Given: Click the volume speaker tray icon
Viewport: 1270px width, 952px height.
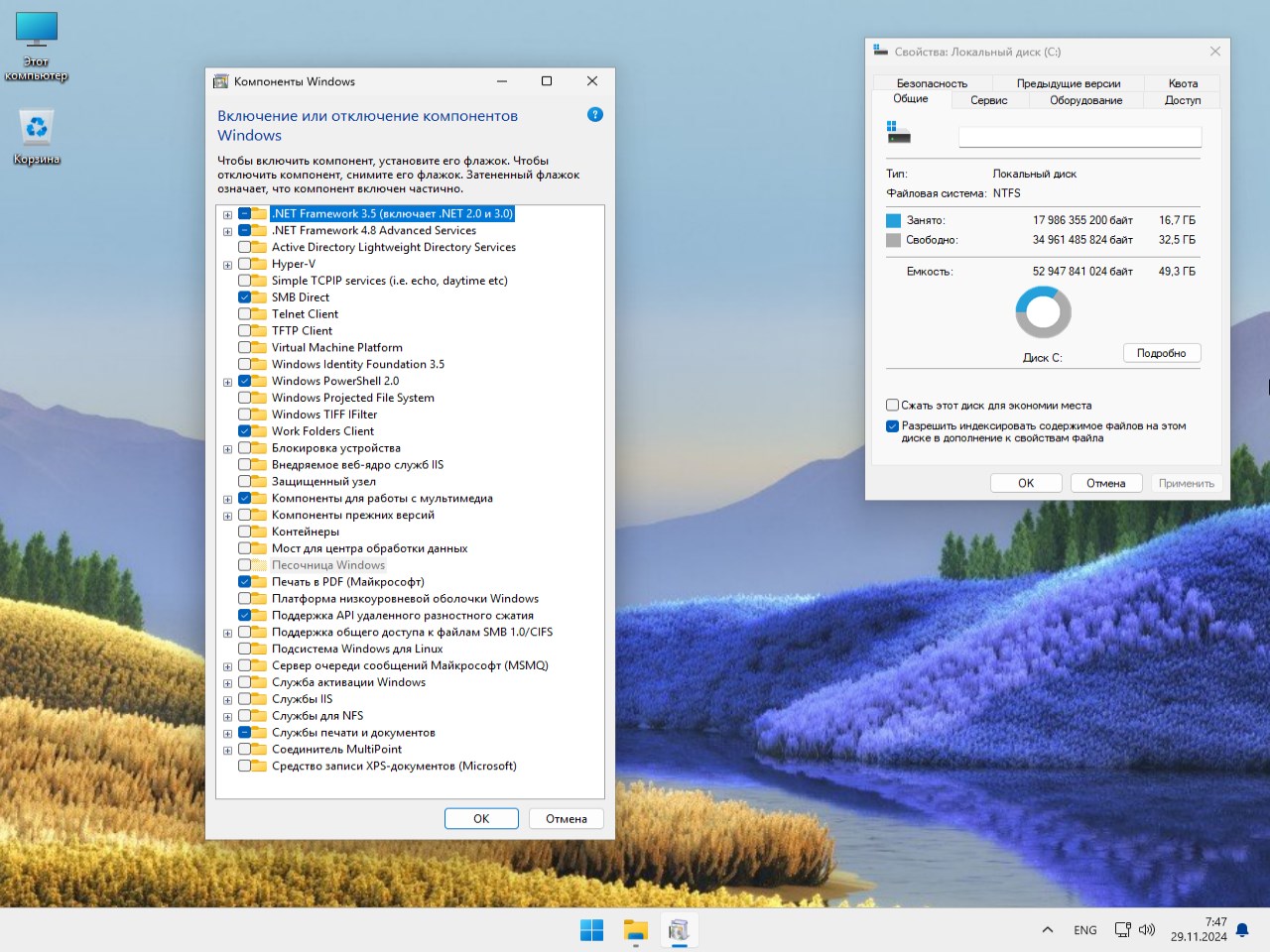Looking at the screenshot, I should 1147,930.
